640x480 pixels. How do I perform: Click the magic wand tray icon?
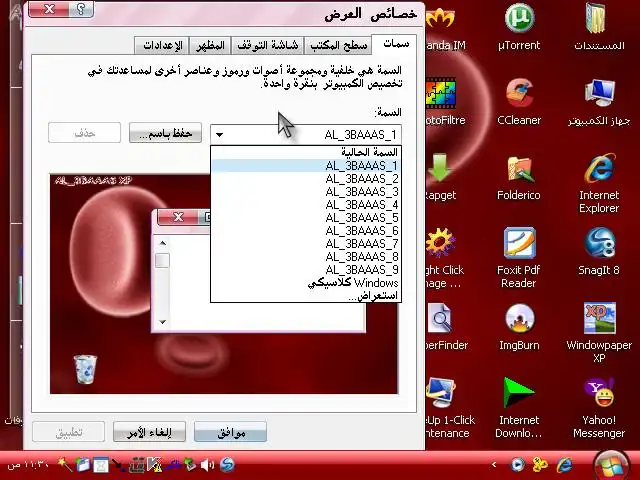(x=64, y=464)
